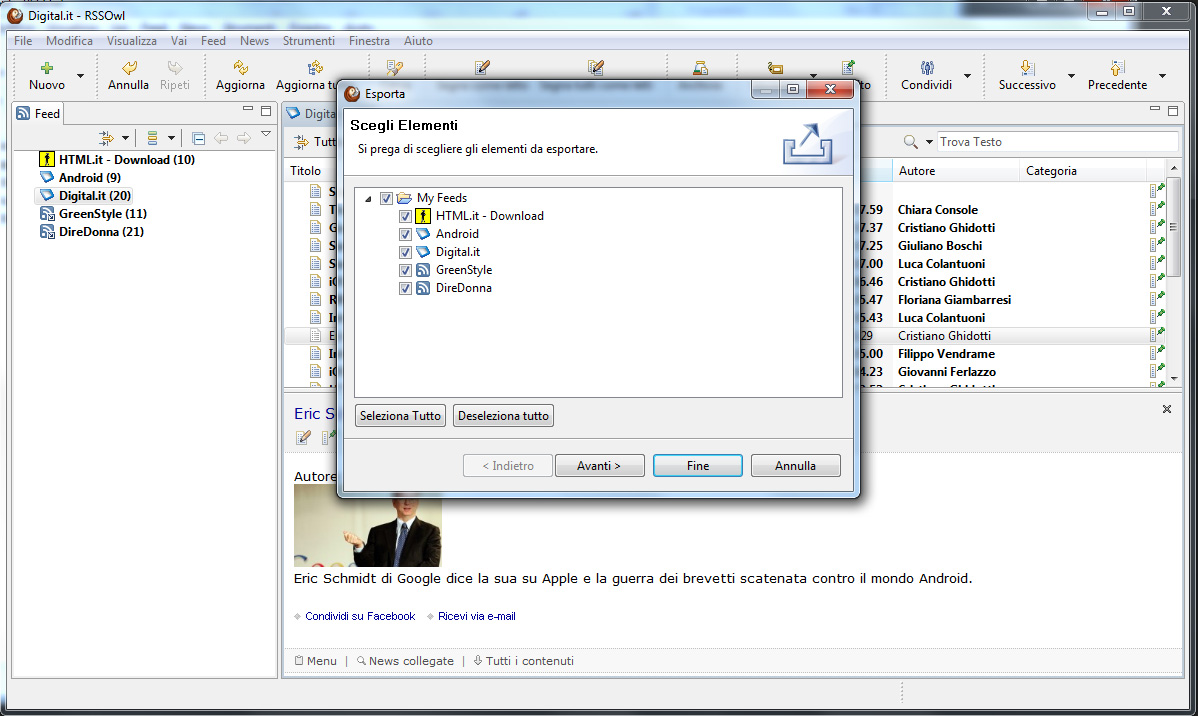1198x716 pixels.
Task: Select GreenStyle (11) in the feed tree
Action: click(x=102, y=214)
